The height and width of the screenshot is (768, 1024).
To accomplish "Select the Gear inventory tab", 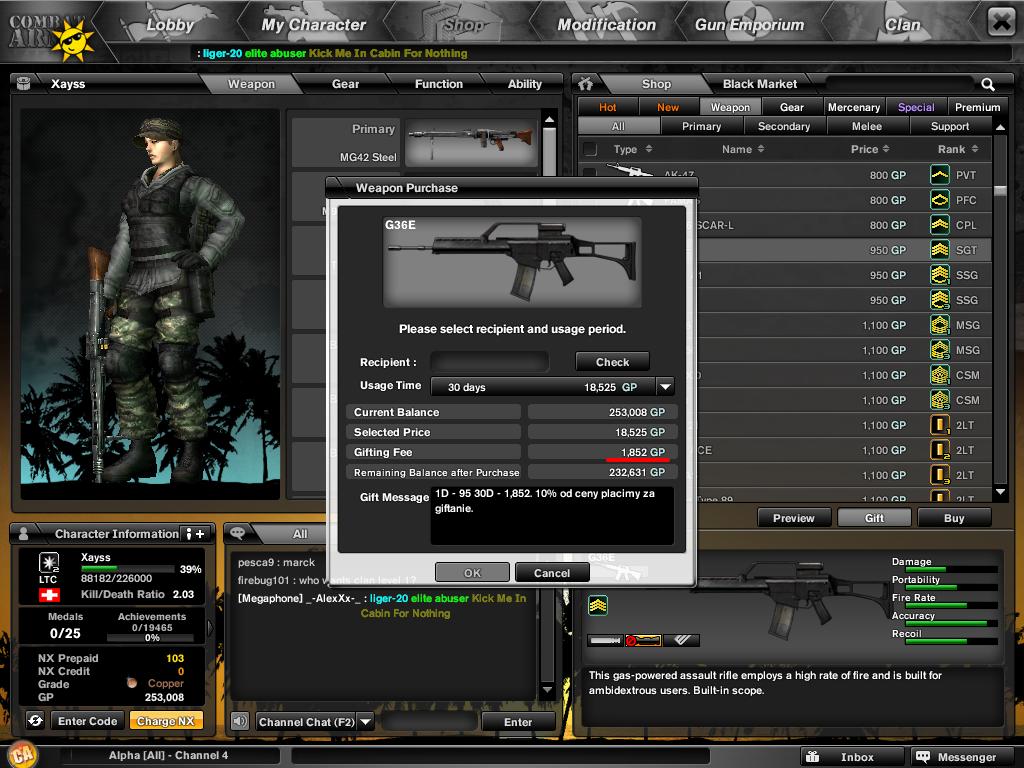I will coord(345,84).
